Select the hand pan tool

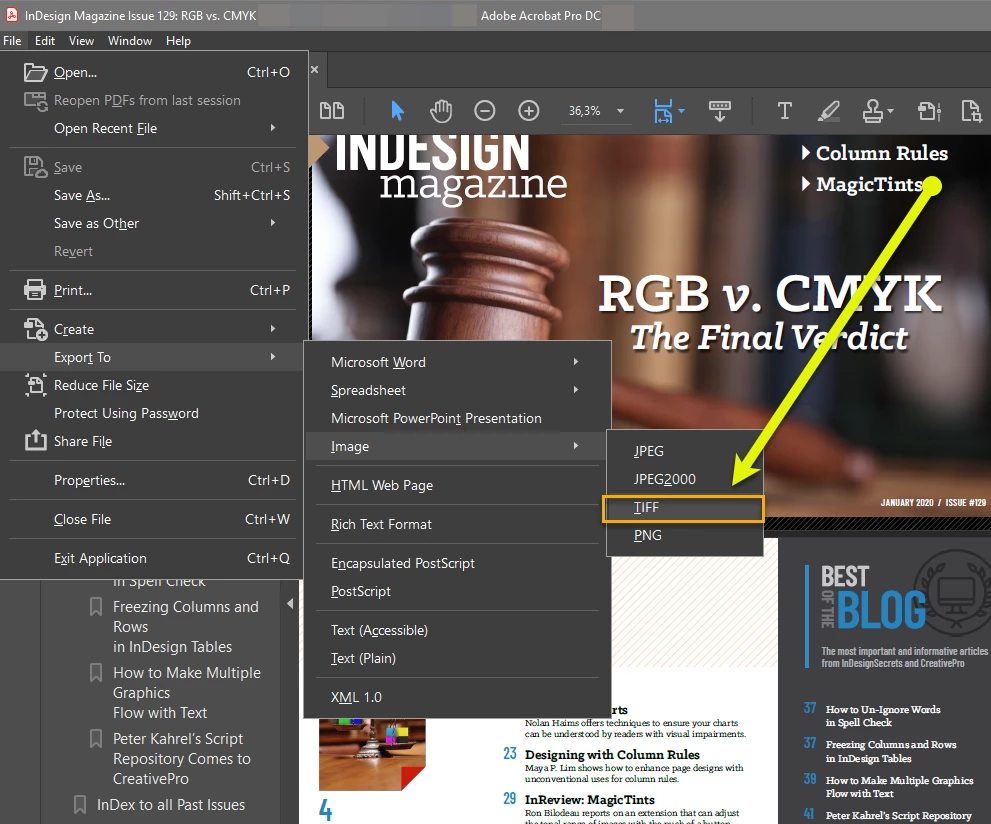[x=441, y=111]
